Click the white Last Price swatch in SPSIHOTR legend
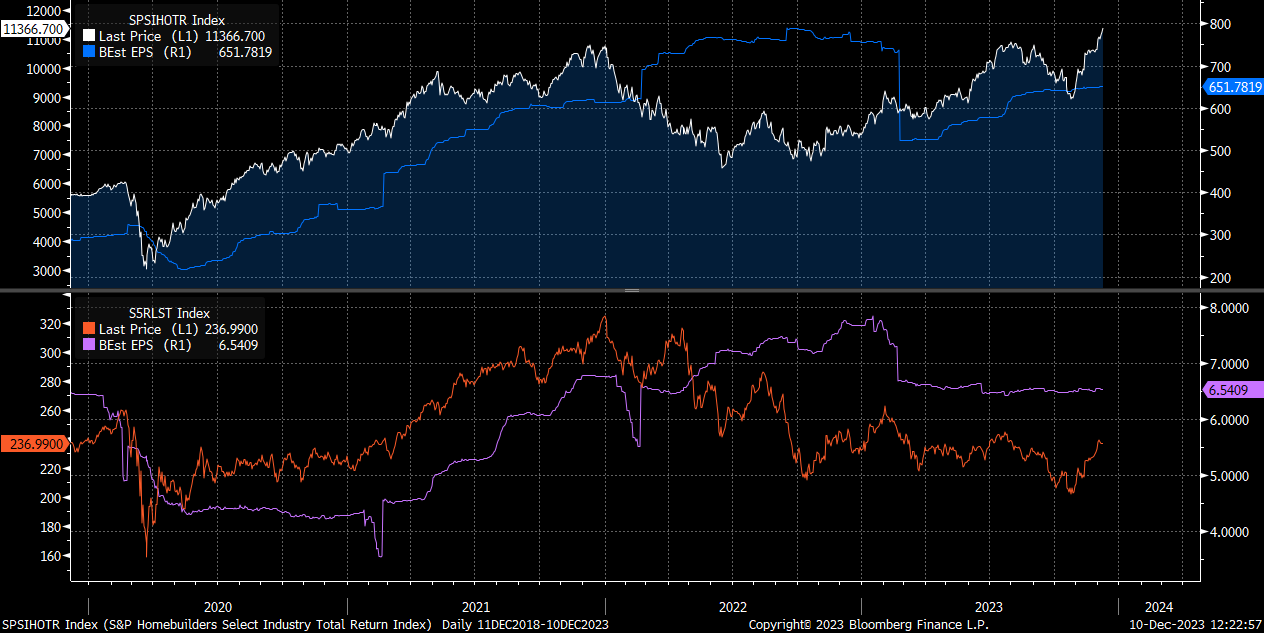The width and height of the screenshot is (1264, 633). click(x=88, y=35)
